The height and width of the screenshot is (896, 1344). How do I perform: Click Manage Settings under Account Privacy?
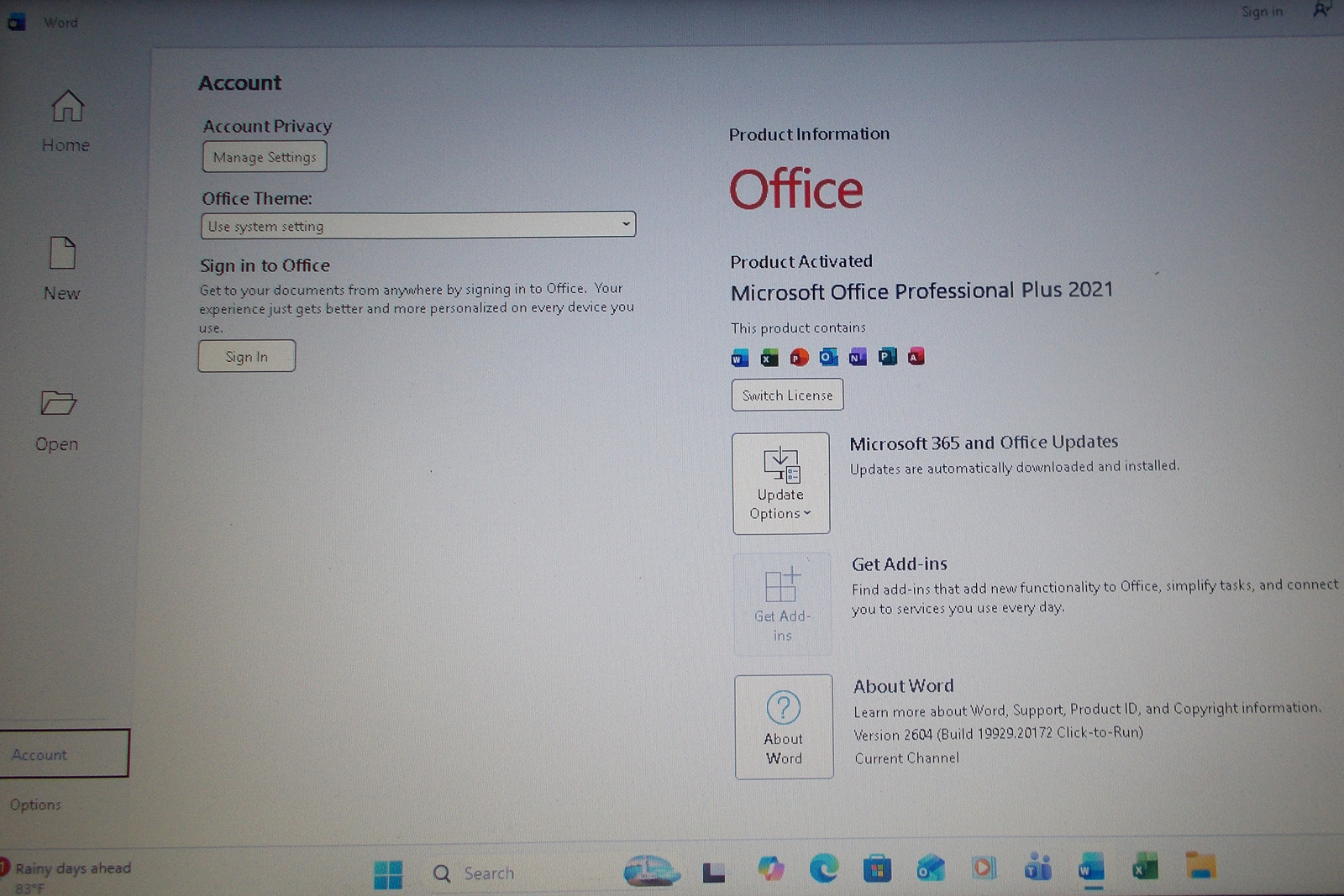click(265, 157)
